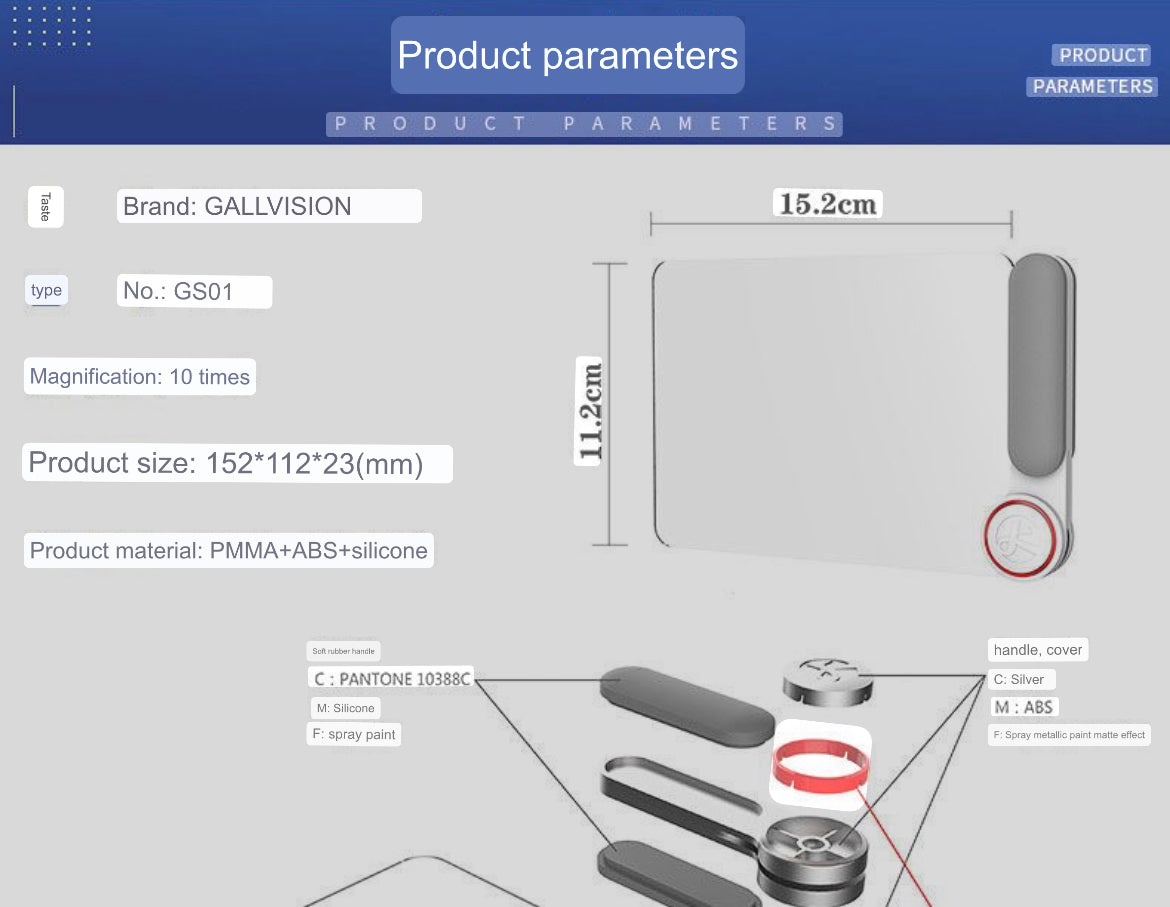Click the dot grid decoration in header

pyautogui.click(x=52, y=27)
